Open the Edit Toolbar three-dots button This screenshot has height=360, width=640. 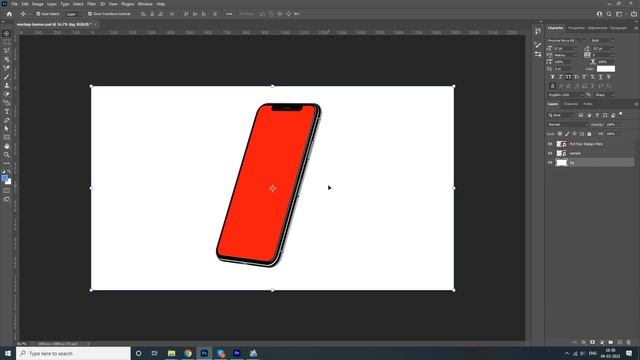pyautogui.click(x=7, y=163)
